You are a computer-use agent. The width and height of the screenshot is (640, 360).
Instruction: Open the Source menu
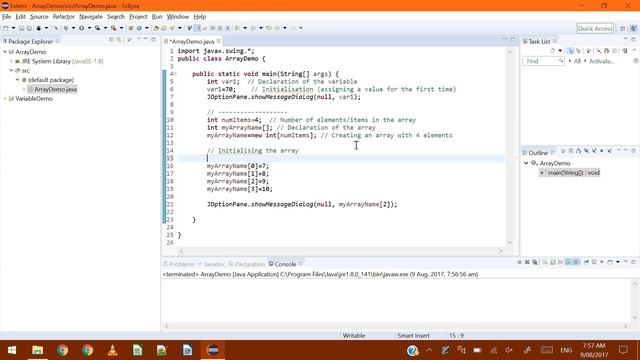pyautogui.click(x=39, y=17)
